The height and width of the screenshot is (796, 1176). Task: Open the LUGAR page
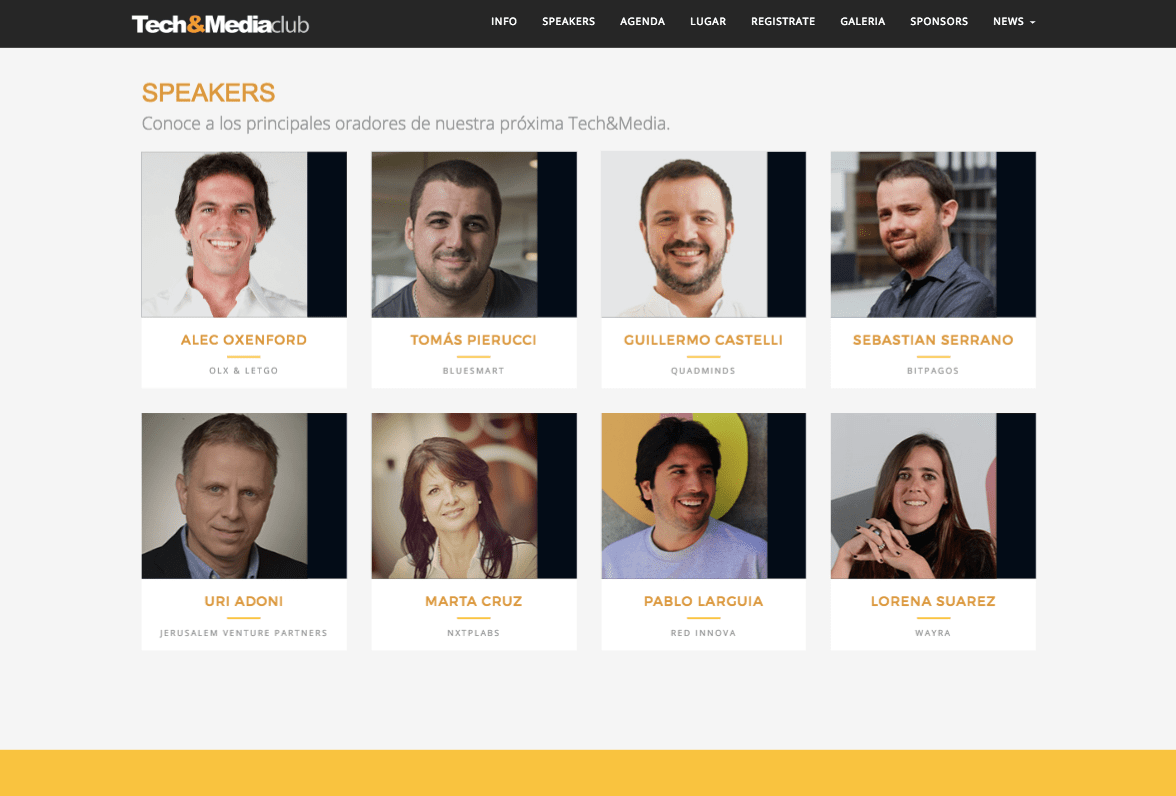point(708,22)
